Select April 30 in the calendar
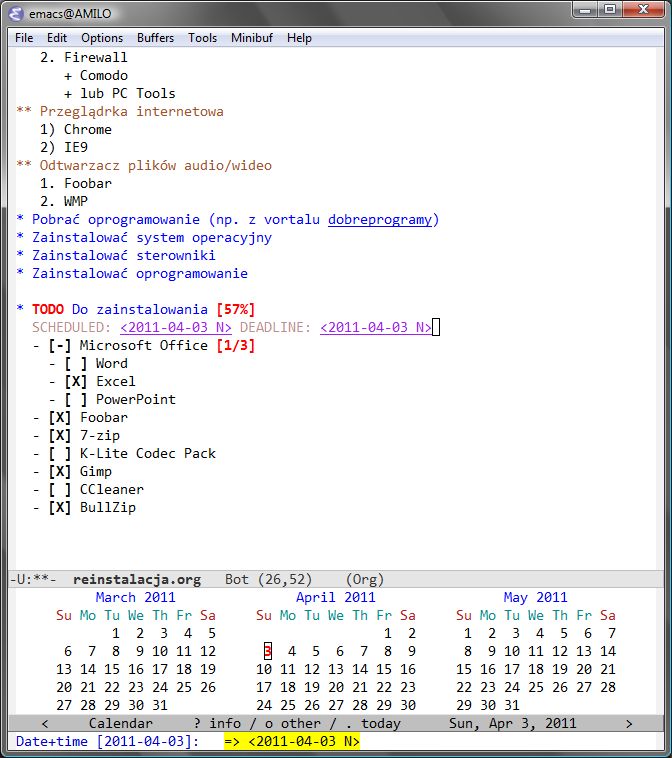This screenshot has height=758, width=672. tap(408, 705)
